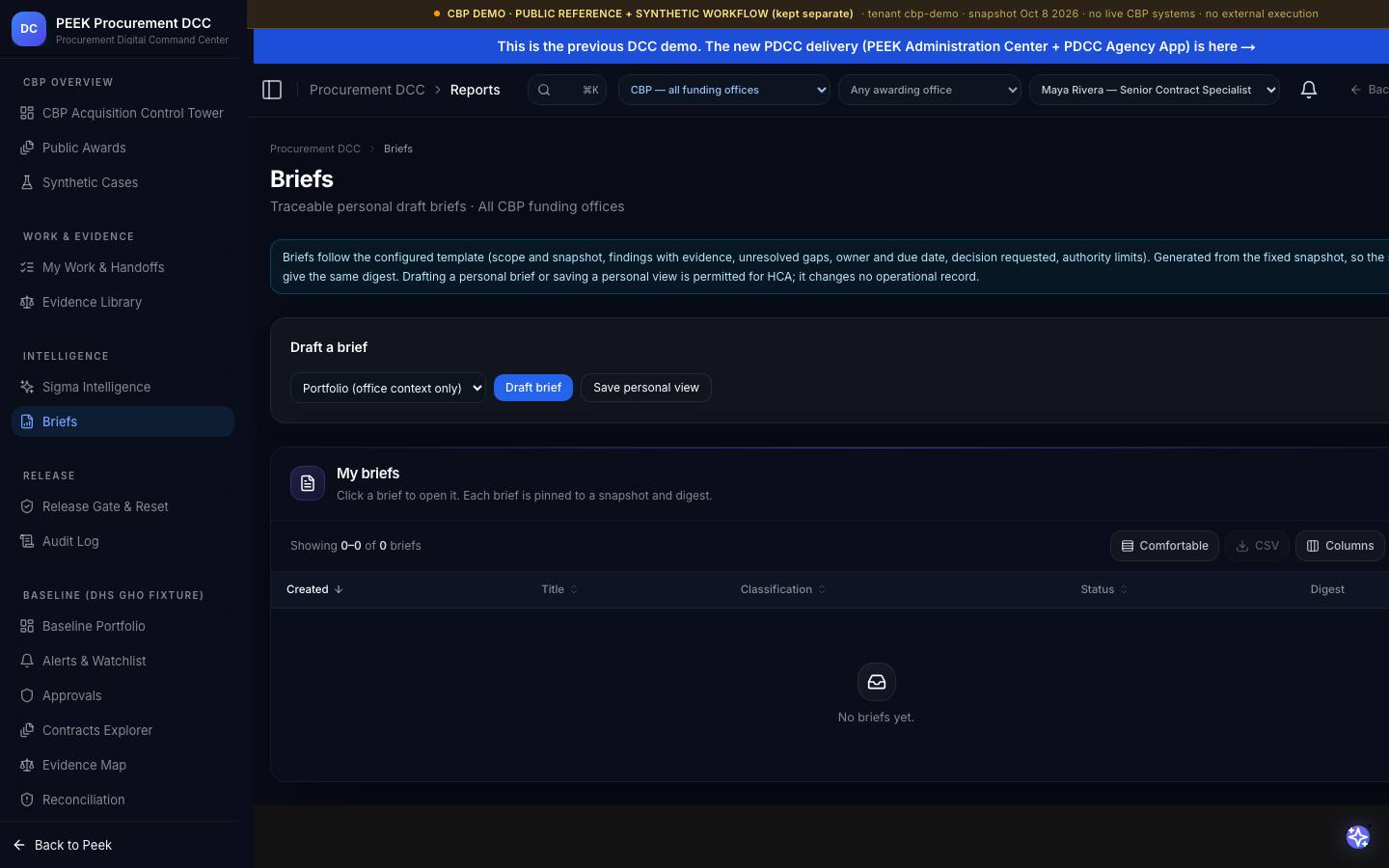Follow the new PDCC delivery banner link
The height and width of the screenshot is (868, 1389).
pyautogui.click(x=876, y=46)
